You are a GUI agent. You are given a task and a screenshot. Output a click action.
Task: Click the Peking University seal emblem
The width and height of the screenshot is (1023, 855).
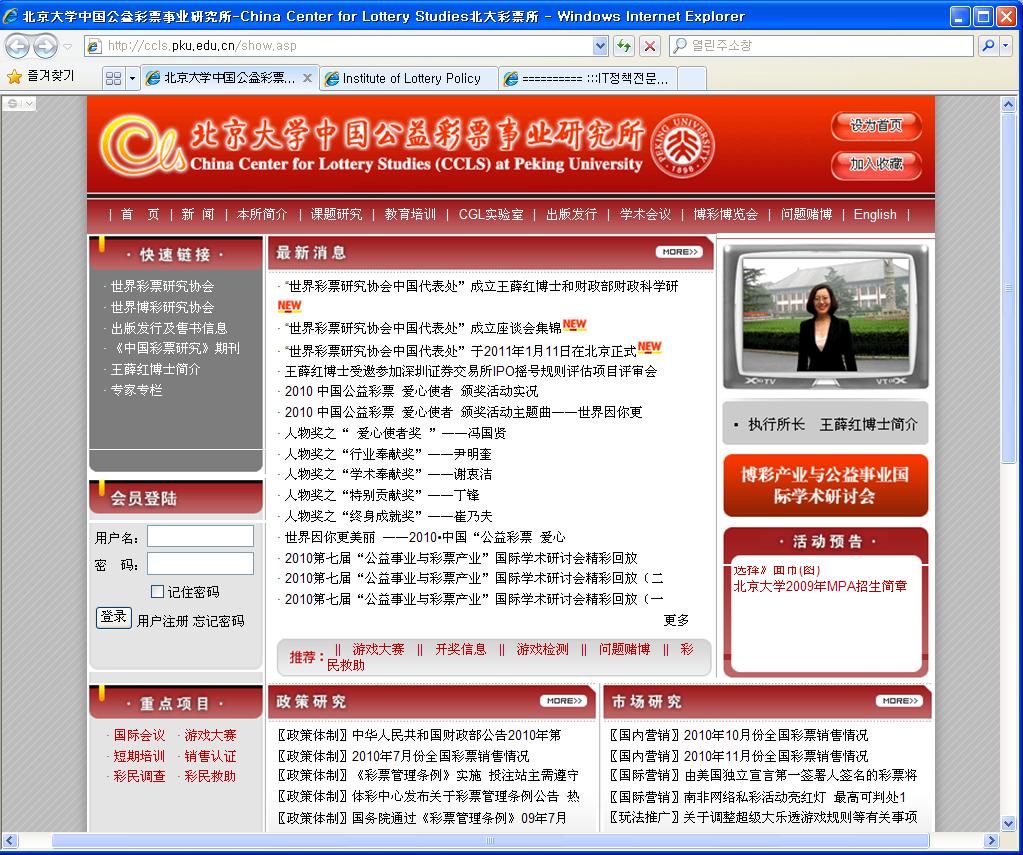tap(682, 145)
